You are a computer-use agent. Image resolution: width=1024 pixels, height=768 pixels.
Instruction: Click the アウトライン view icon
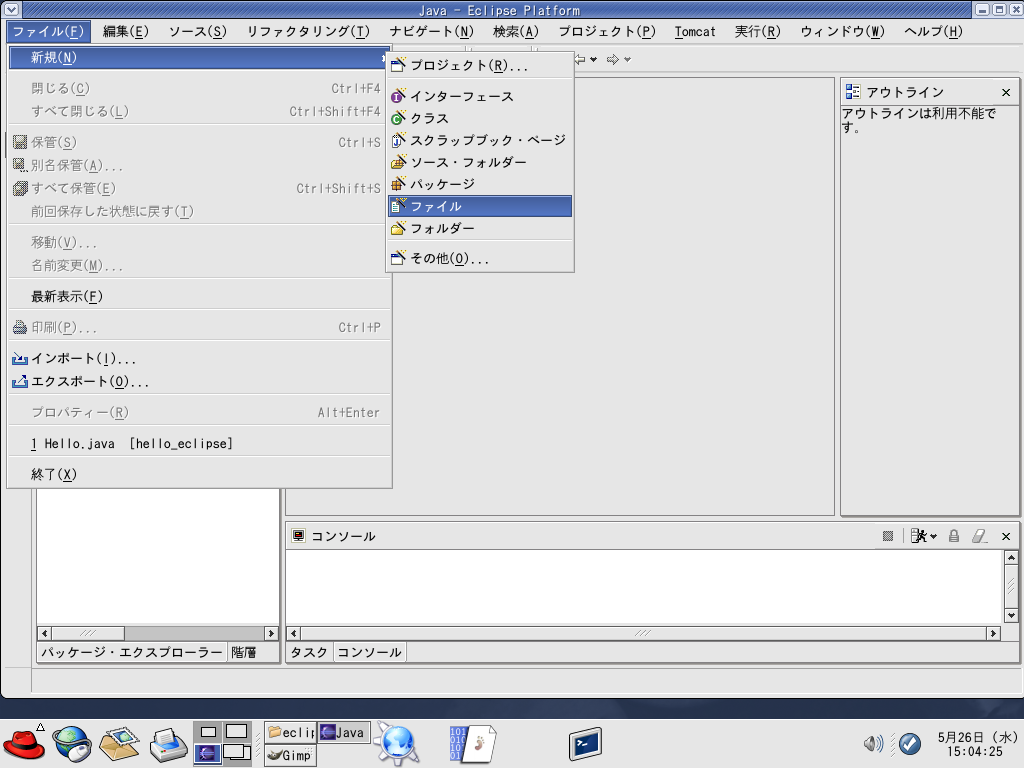[x=852, y=92]
